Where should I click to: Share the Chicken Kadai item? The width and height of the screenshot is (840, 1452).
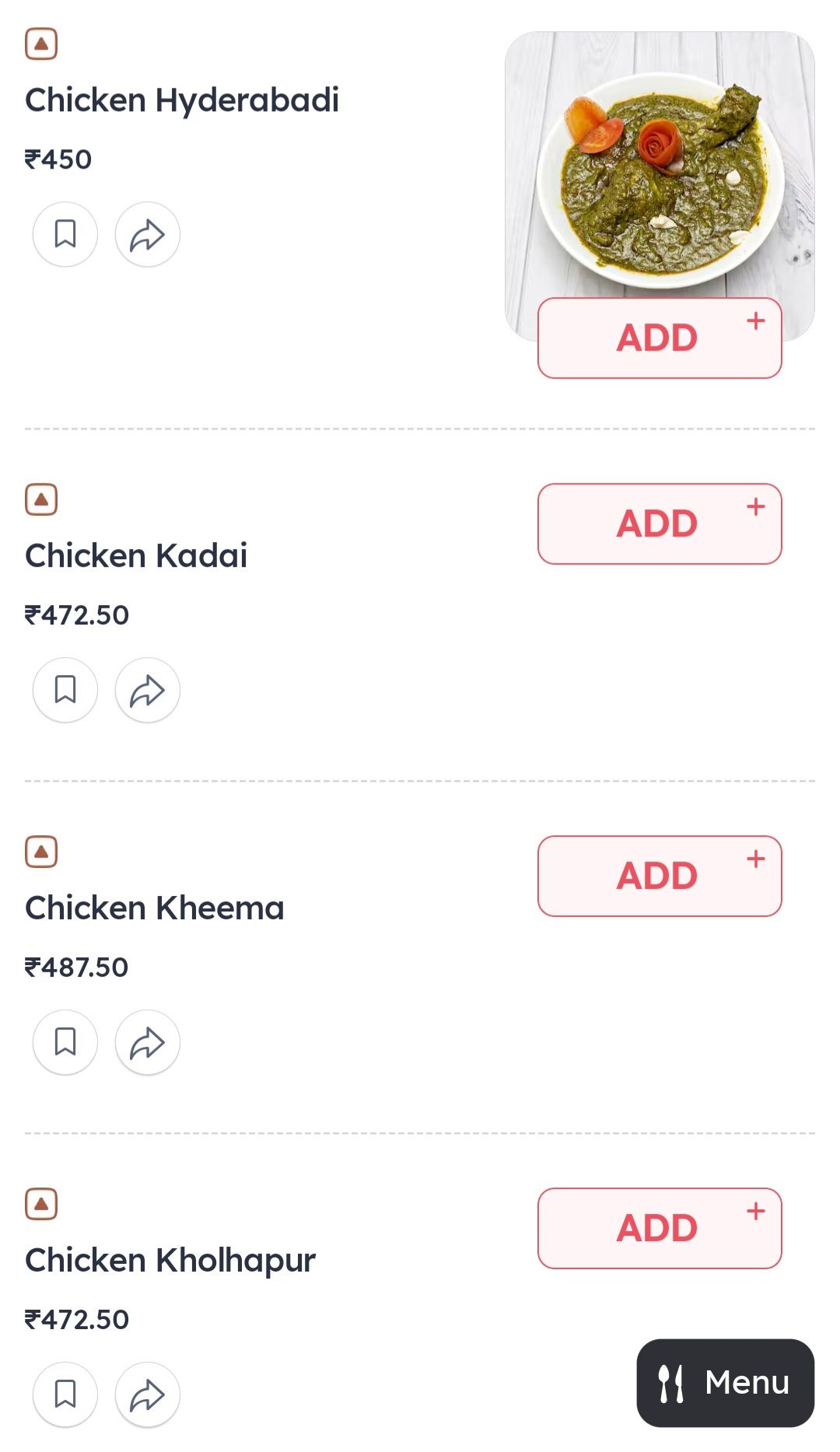(148, 690)
